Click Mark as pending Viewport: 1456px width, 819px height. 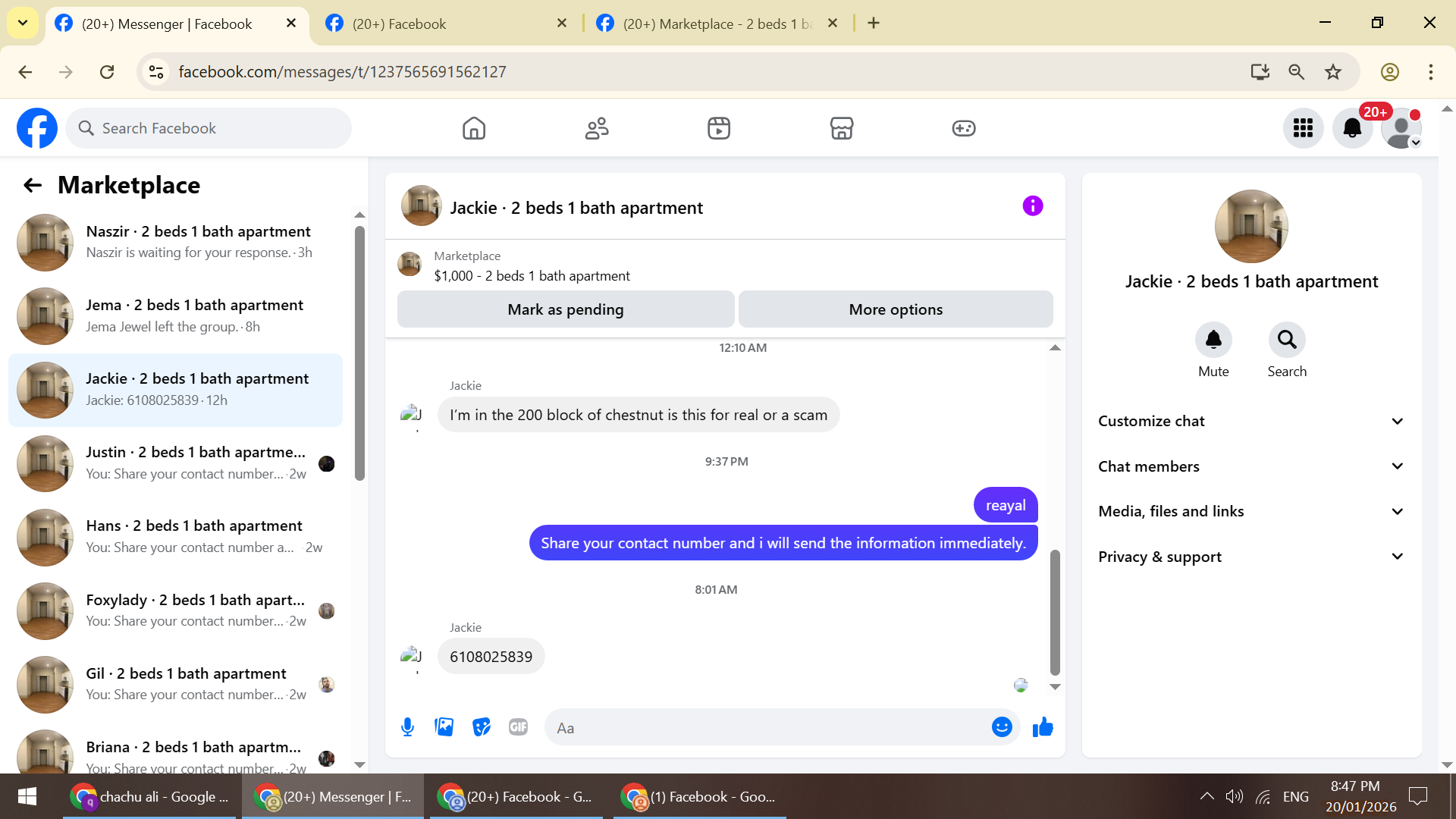click(566, 309)
